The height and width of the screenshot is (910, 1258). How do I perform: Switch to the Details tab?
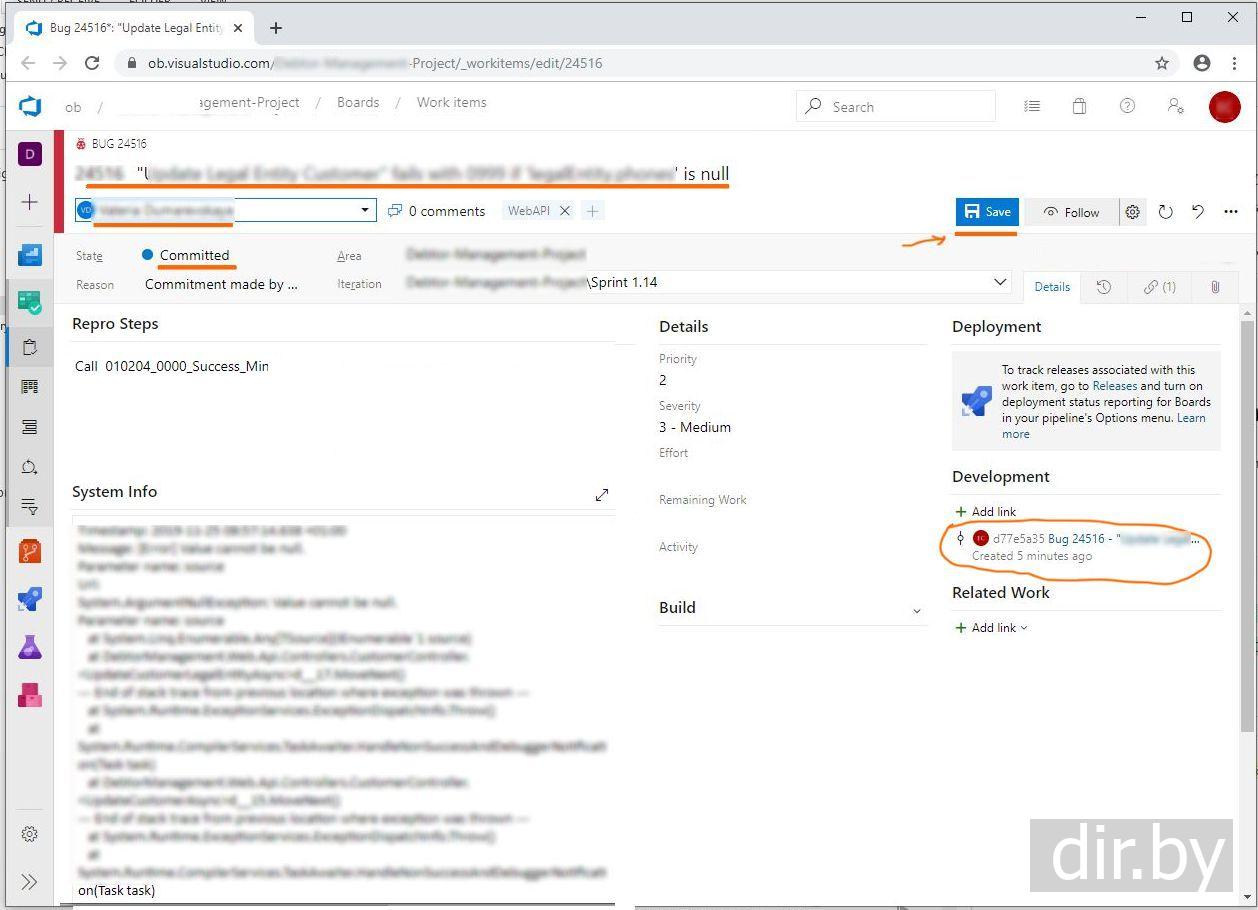click(x=1052, y=287)
